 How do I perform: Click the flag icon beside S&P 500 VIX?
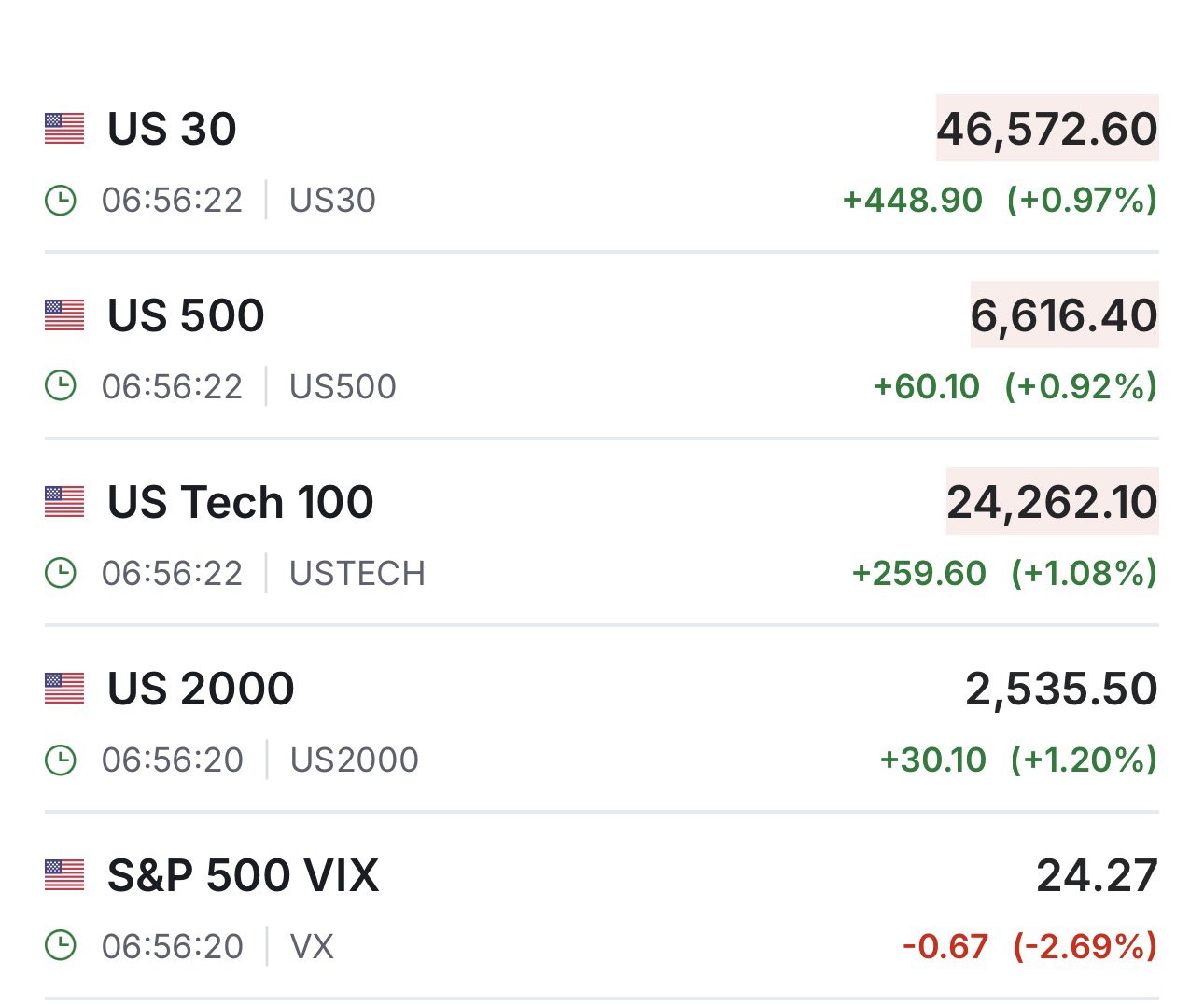click(x=64, y=875)
